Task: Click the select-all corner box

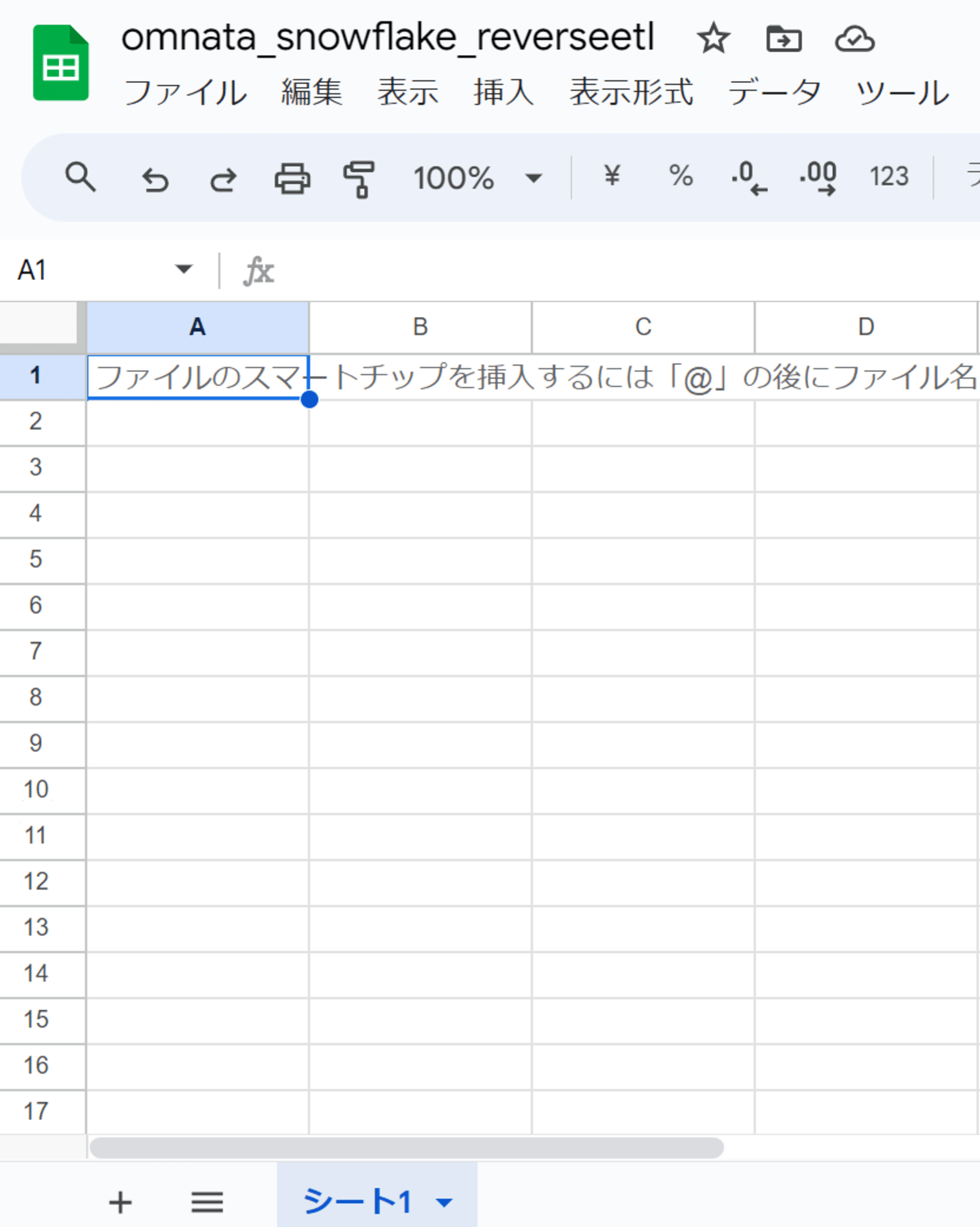Action: [x=39, y=323]
